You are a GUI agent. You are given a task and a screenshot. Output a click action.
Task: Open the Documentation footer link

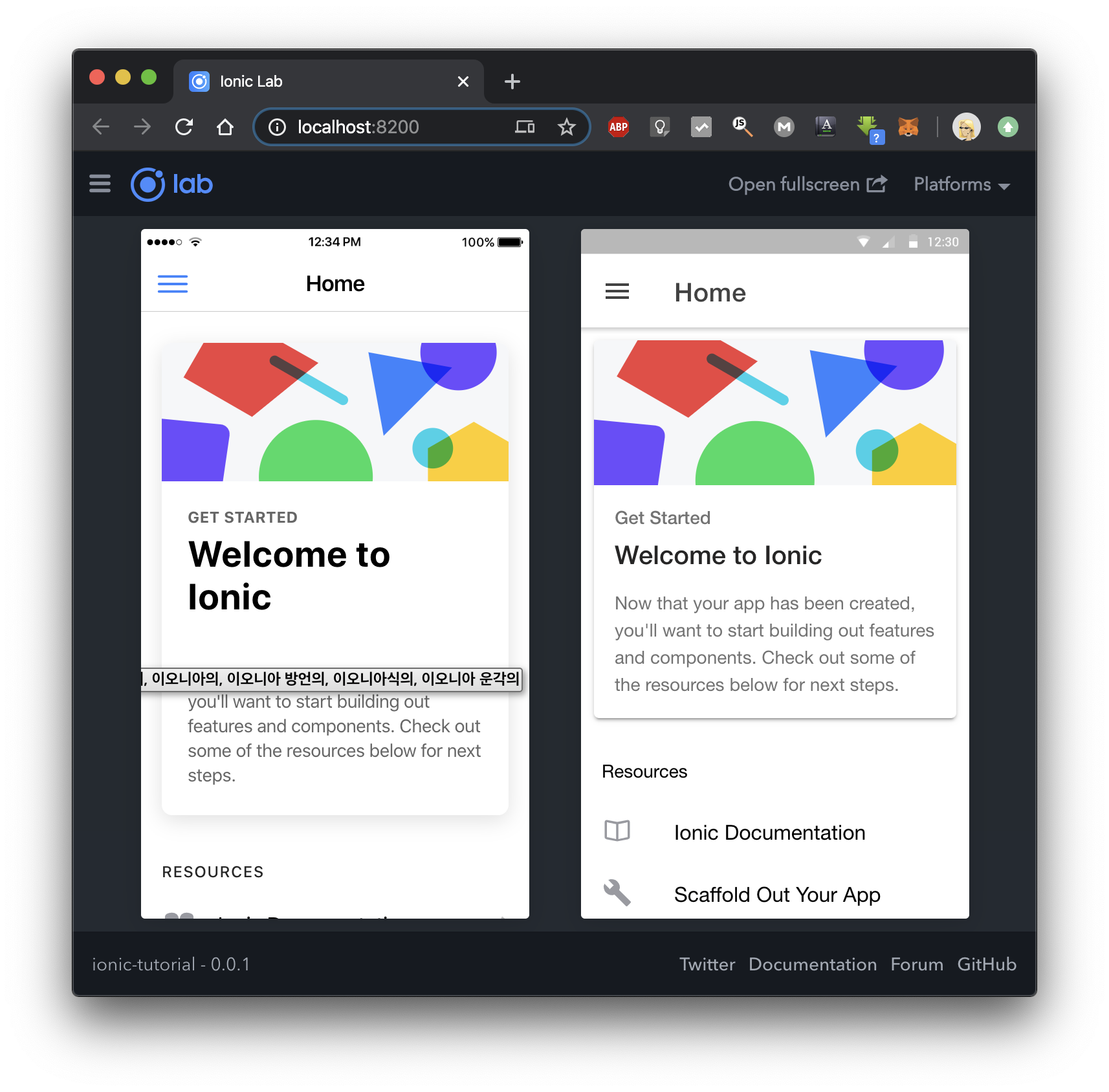tap(813, 964)
